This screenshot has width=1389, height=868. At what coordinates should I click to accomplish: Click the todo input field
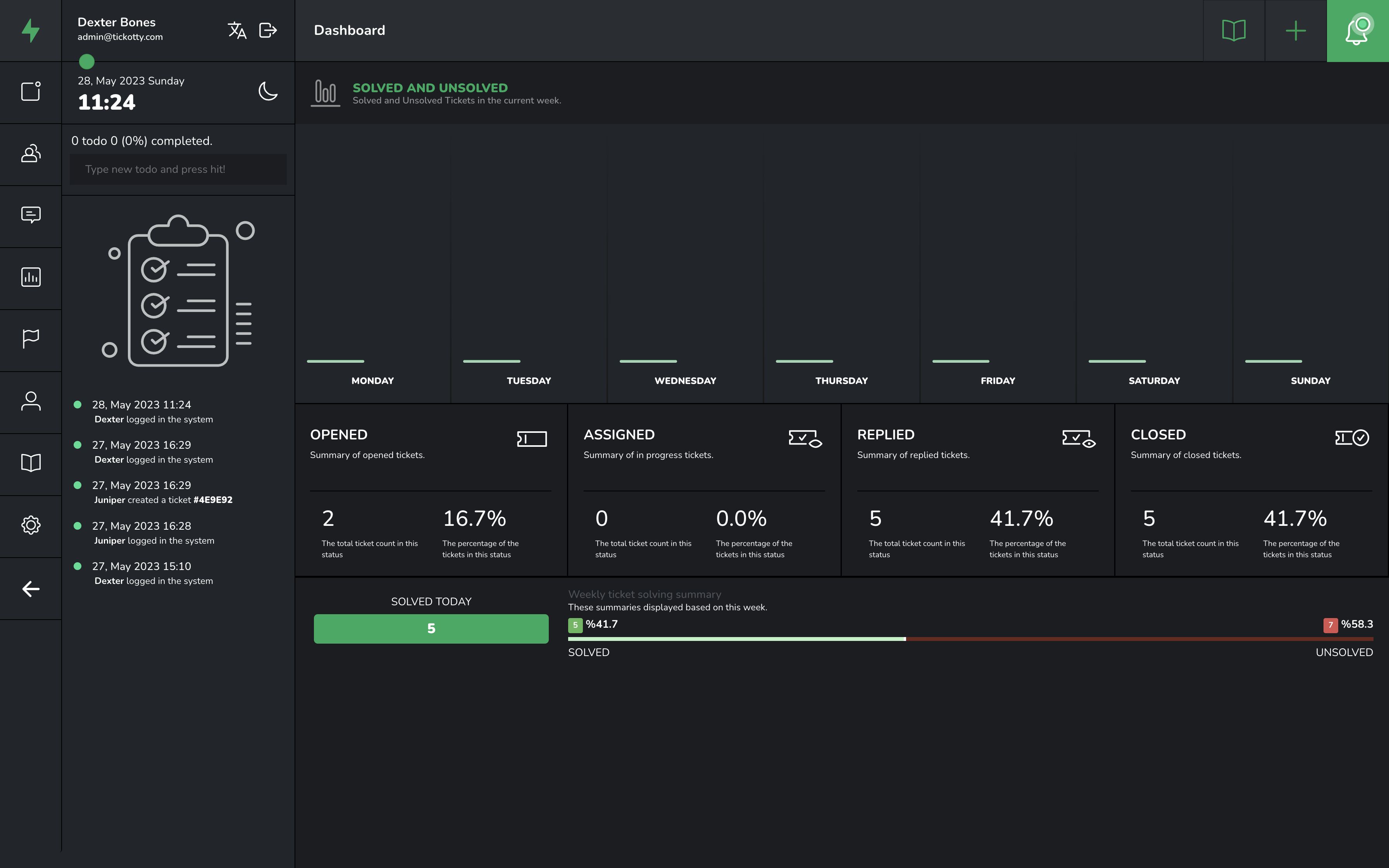point(178,169)
